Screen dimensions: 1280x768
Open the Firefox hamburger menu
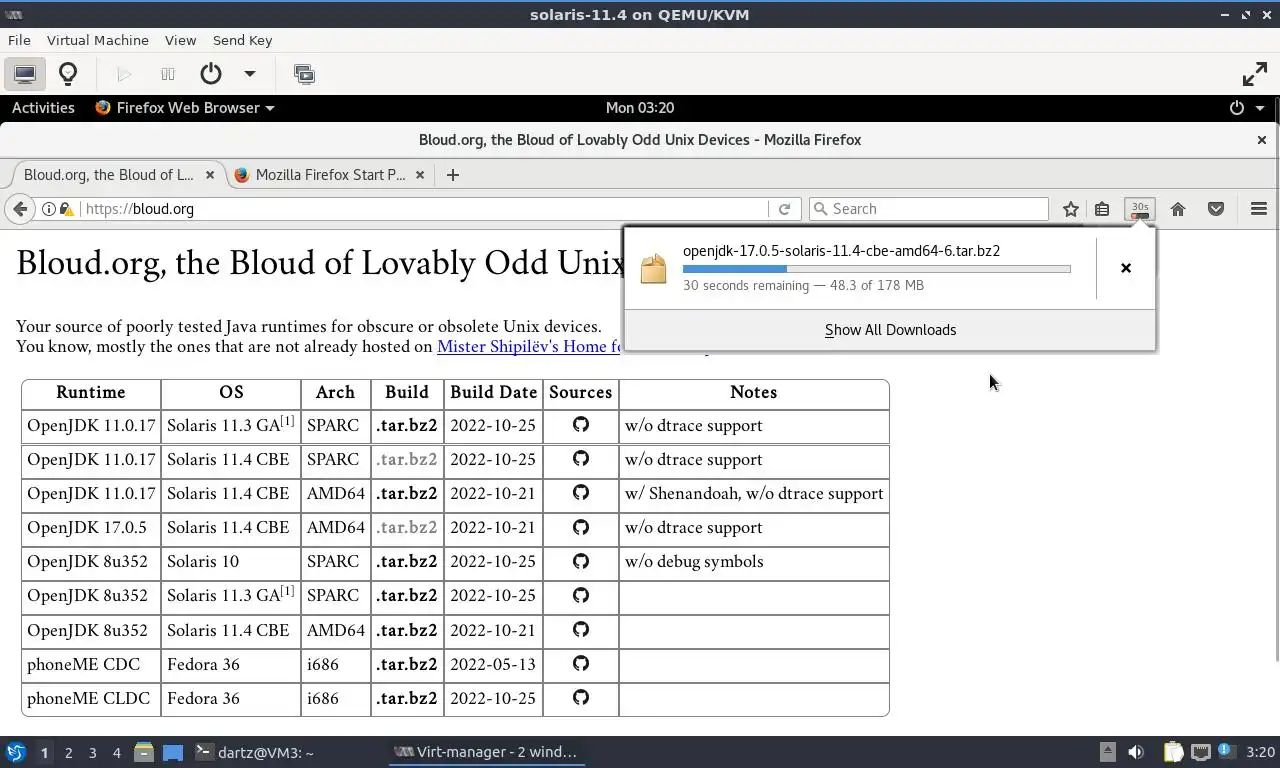coord(1259,209)
